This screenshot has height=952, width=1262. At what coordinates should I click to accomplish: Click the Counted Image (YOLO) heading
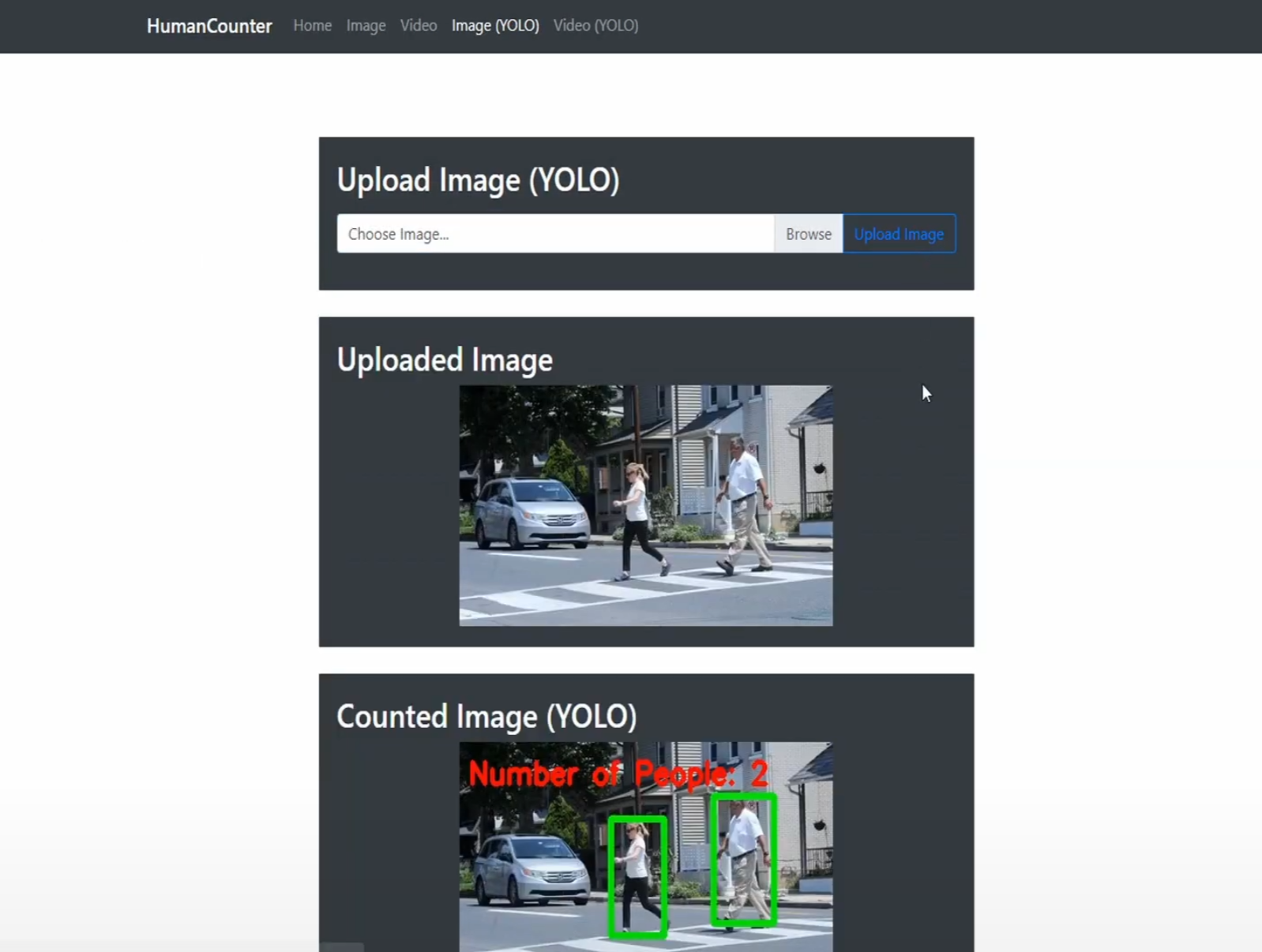tap(486, 717)
